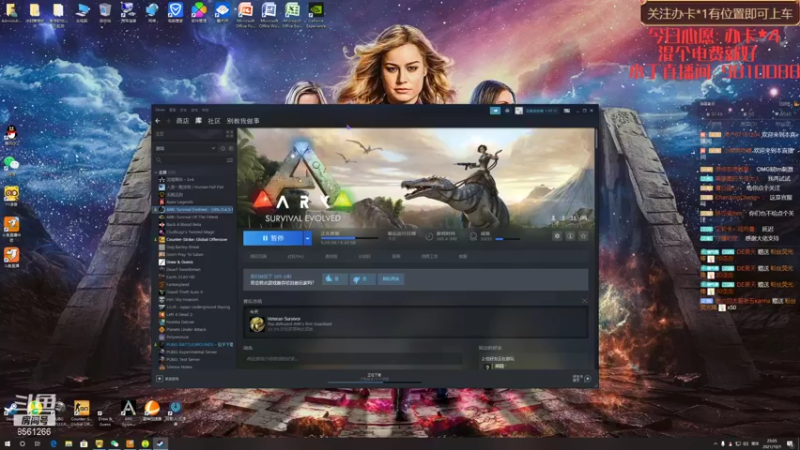Image resolution: width=800 pixels, height=450 pixels.
Task: Open the WeChat icon on the desktop
Action: point(11,165)
